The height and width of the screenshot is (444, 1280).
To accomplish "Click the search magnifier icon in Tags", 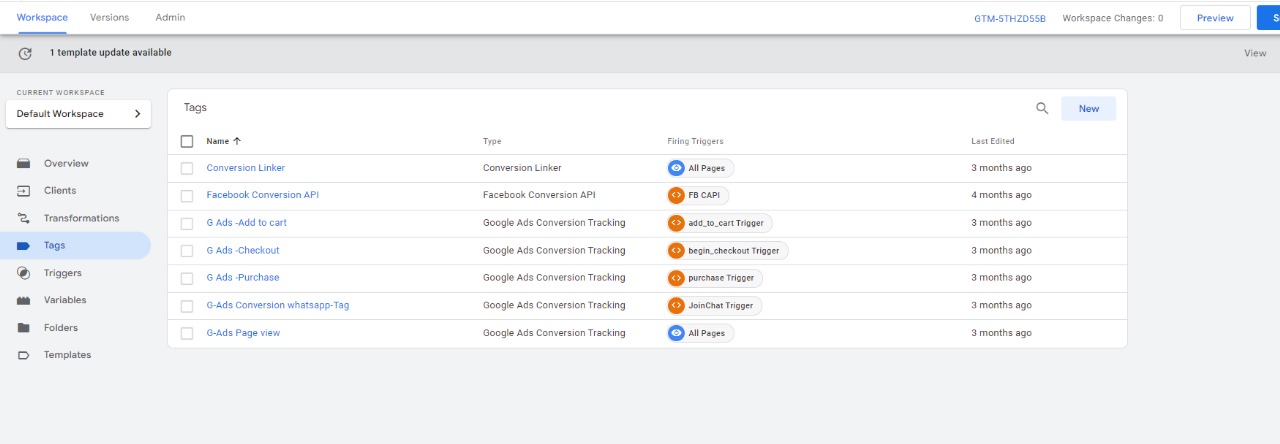I will click(x=1042, y=109).
